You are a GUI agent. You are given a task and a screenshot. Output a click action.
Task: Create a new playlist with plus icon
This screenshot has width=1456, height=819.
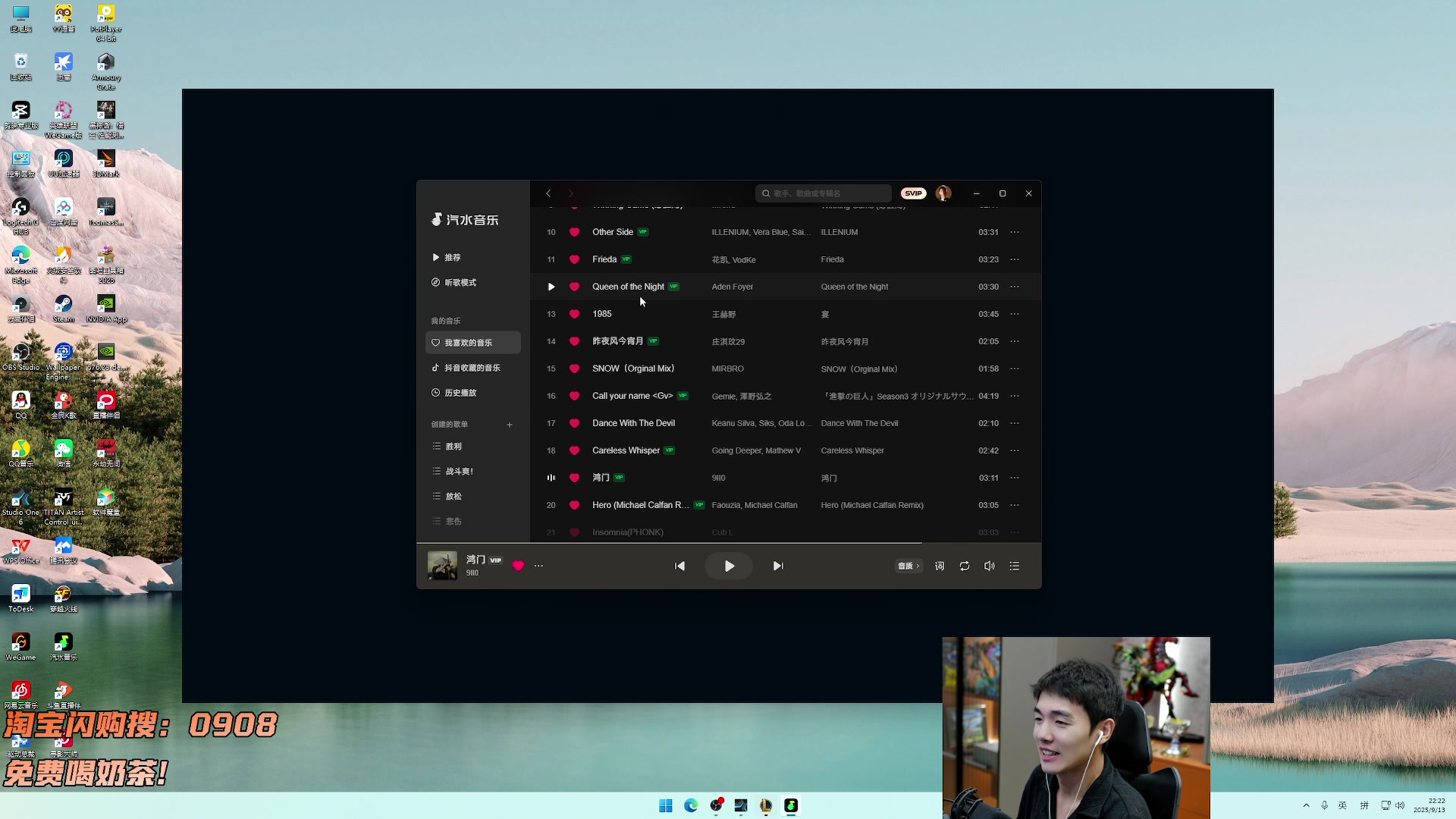pos(510,425)
